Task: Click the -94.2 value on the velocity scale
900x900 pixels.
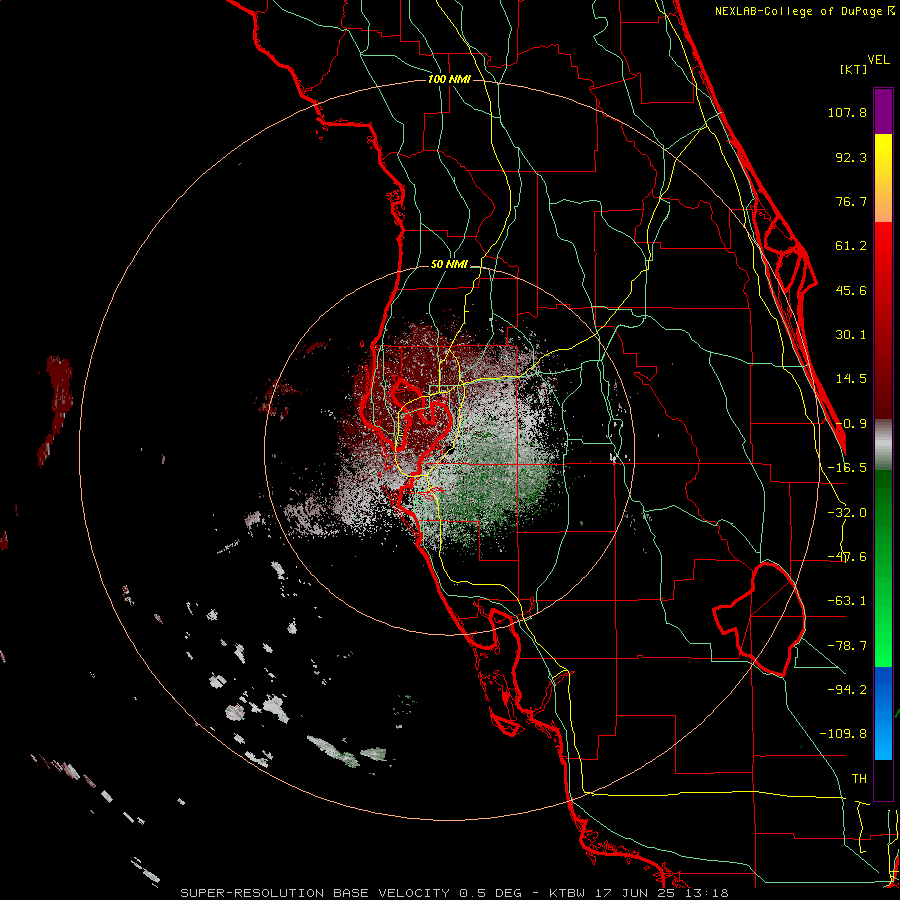Action: point(847,689)
